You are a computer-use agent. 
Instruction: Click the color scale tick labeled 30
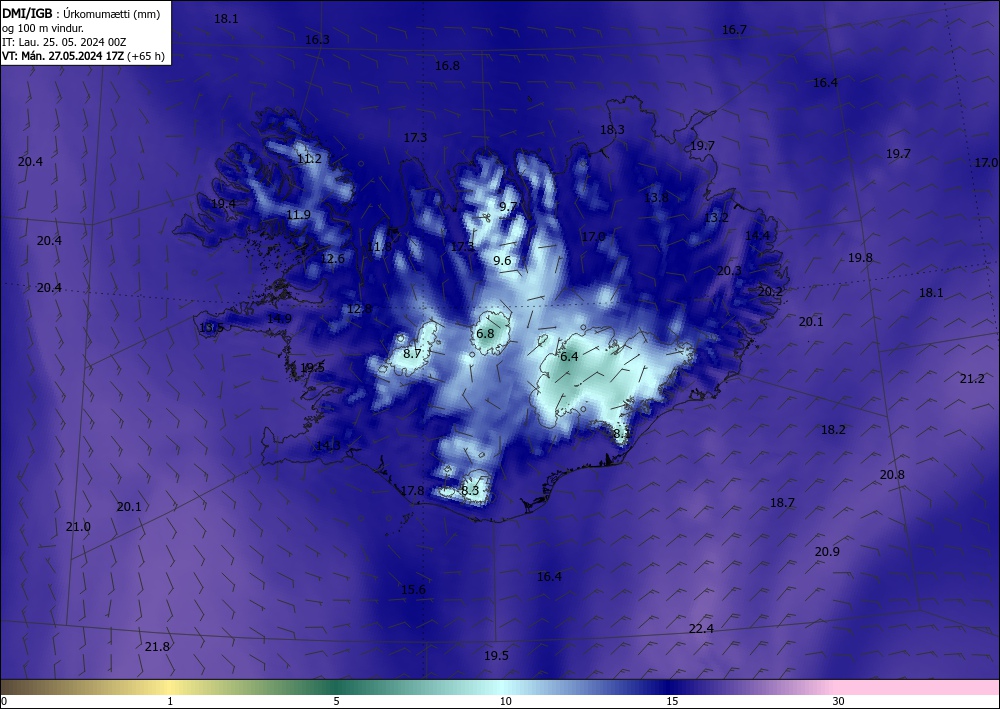839,702
